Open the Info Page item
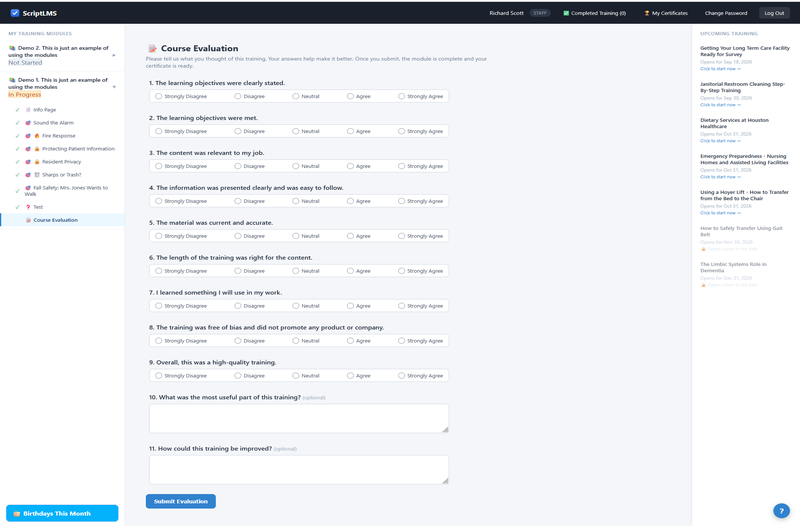The width and height of the screenshot is (800, 526). pos(45,110)
